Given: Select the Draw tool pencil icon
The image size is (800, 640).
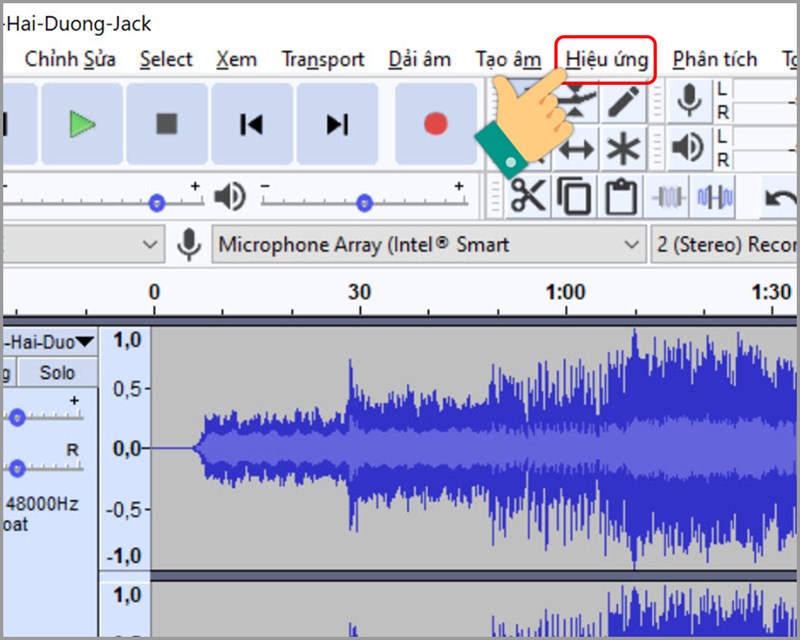Looking at the screenshot, I should (624, 100).
